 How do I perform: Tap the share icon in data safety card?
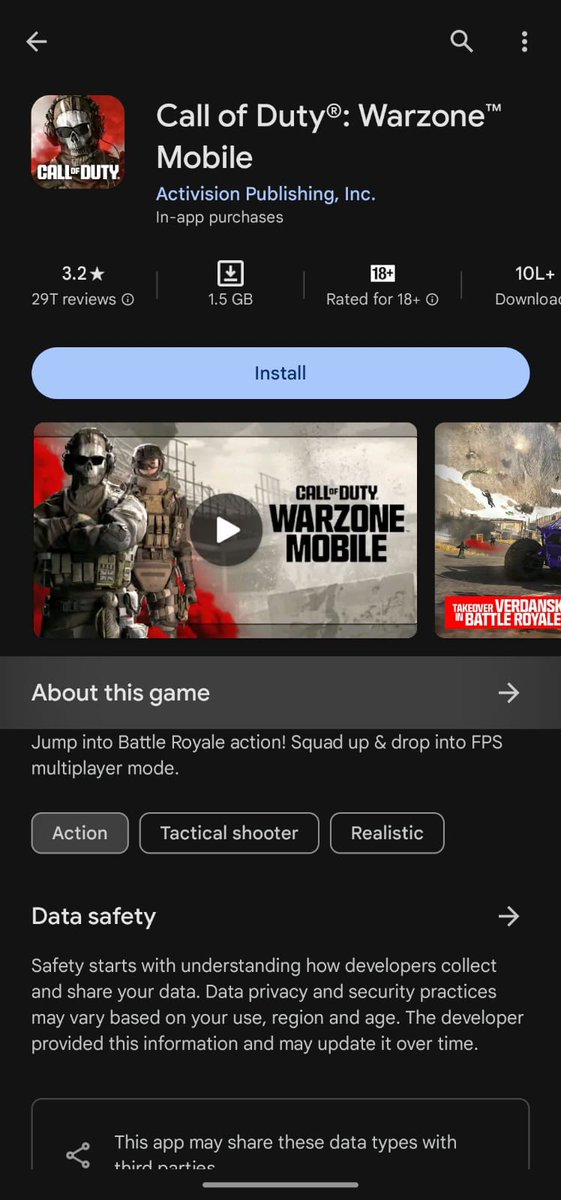click(x=78, y=1155)
